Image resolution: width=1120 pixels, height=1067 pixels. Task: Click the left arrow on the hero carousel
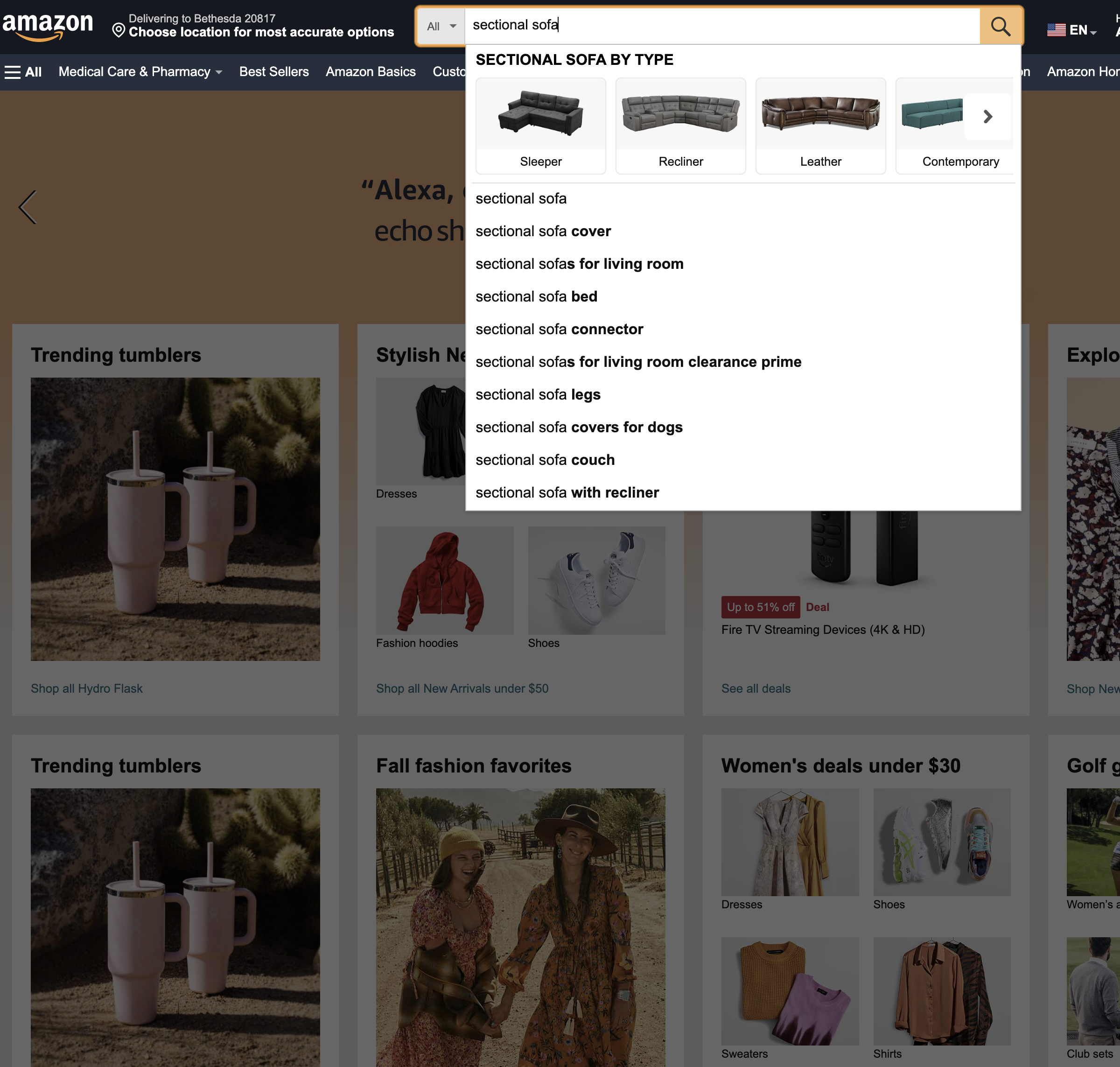26,207
